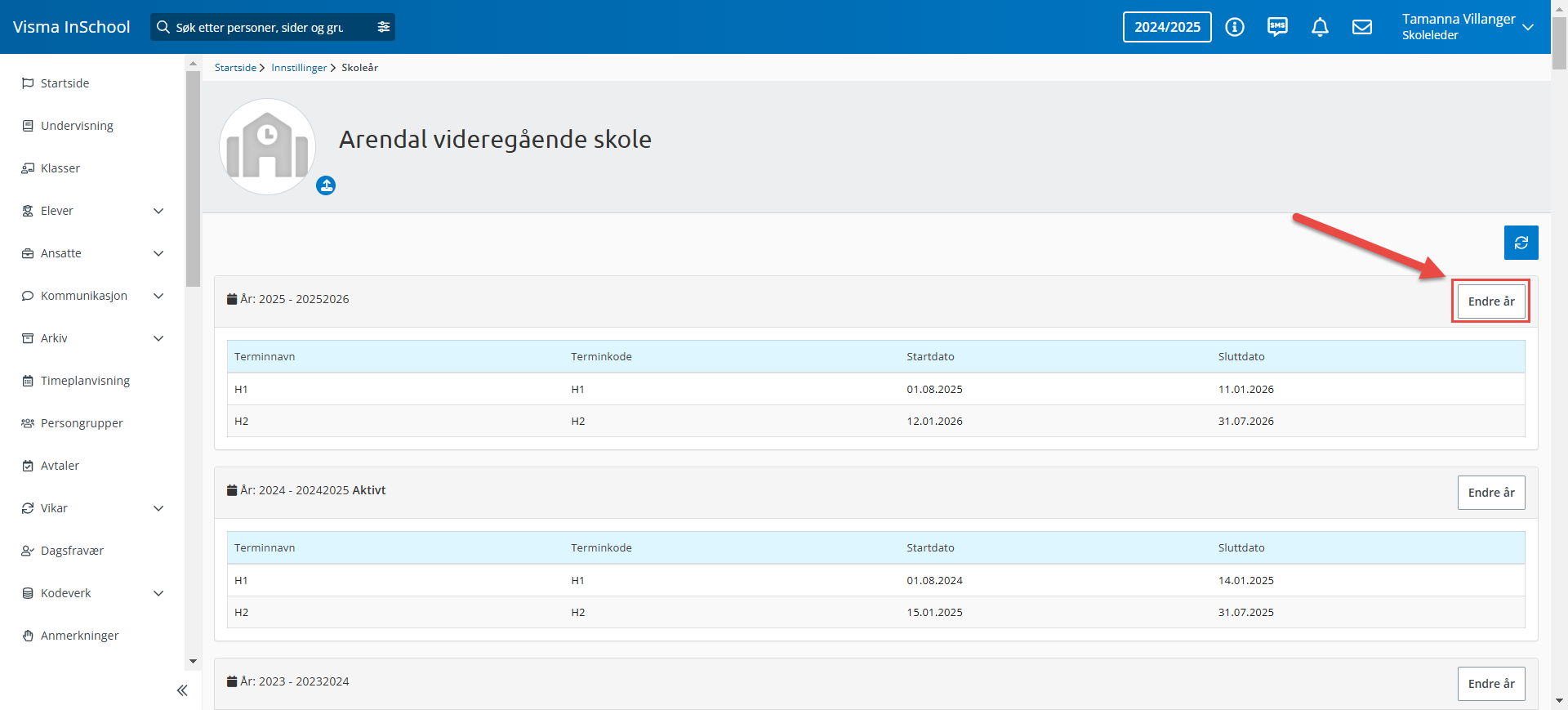1568x710 pixels.
Task: Select Dagsfravær from the sidebar
Action: tap(72, 551)
